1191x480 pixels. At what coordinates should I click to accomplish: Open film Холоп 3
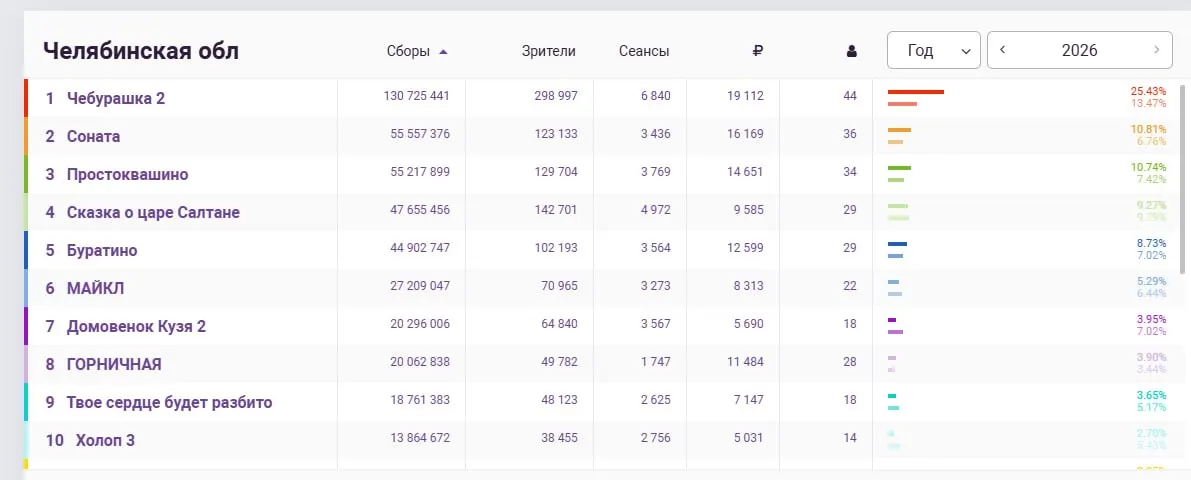(x=106, y=440)
